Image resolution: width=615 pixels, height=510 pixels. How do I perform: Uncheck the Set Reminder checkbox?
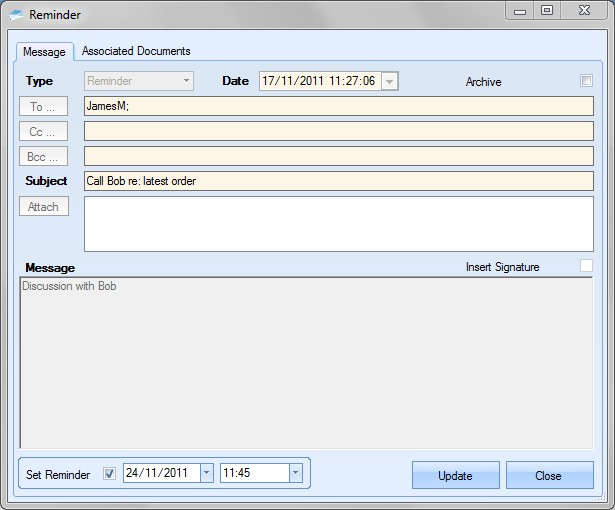coord(110,474)
